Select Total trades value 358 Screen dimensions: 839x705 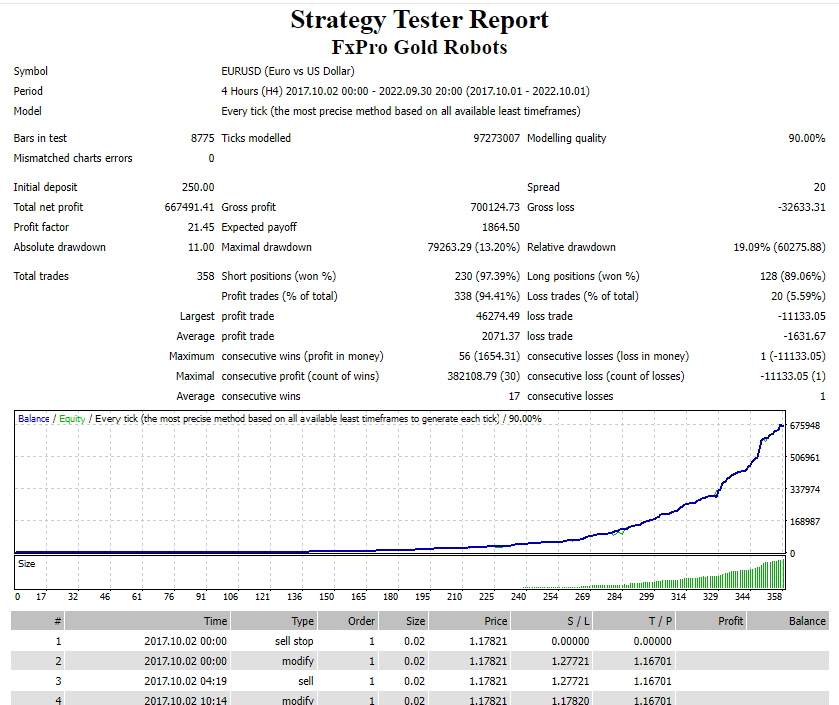205,276
